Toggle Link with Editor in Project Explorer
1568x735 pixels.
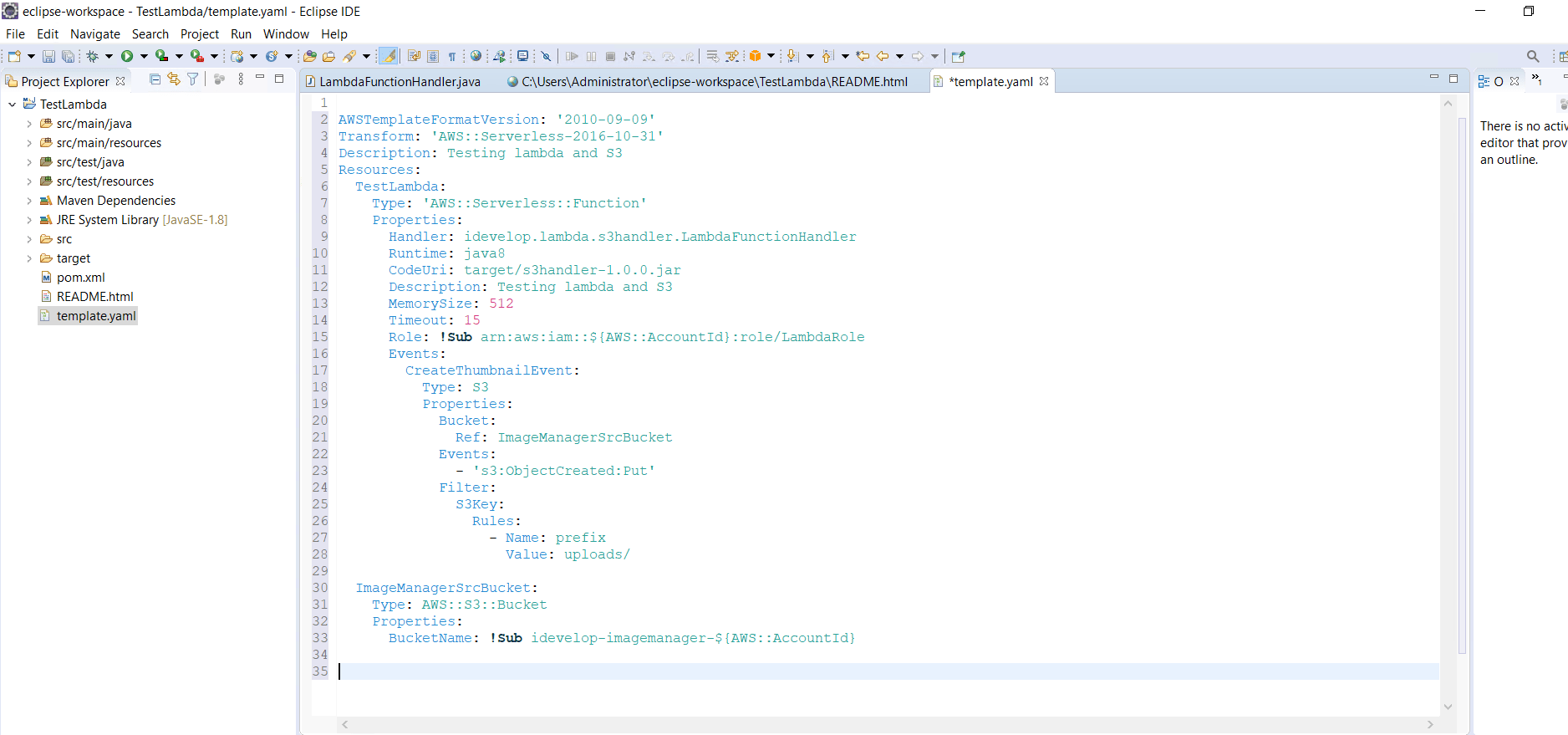(174, 79)
